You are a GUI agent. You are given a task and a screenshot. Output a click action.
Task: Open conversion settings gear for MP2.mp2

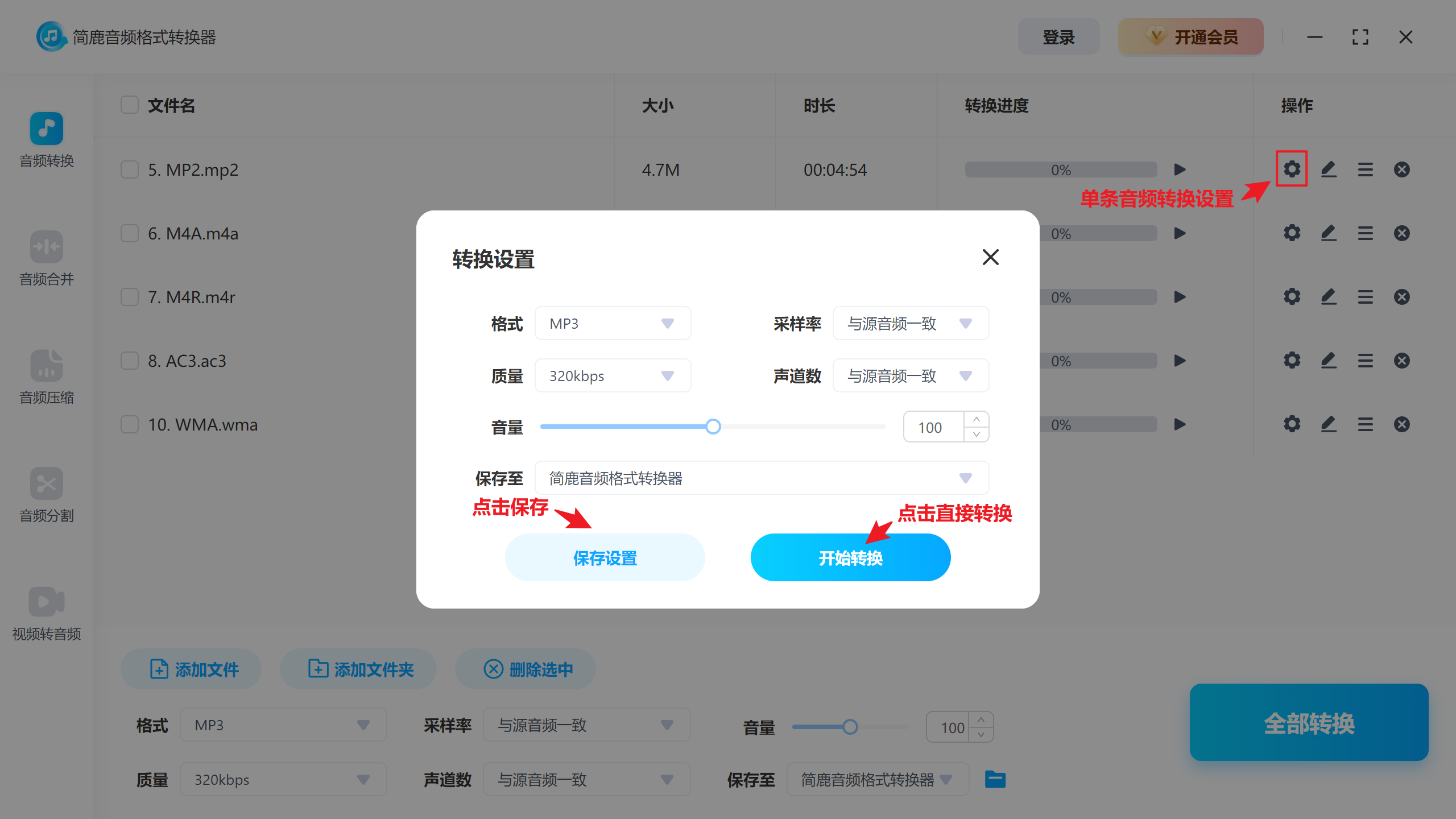pyautogui.click(x=1292, y=169)
